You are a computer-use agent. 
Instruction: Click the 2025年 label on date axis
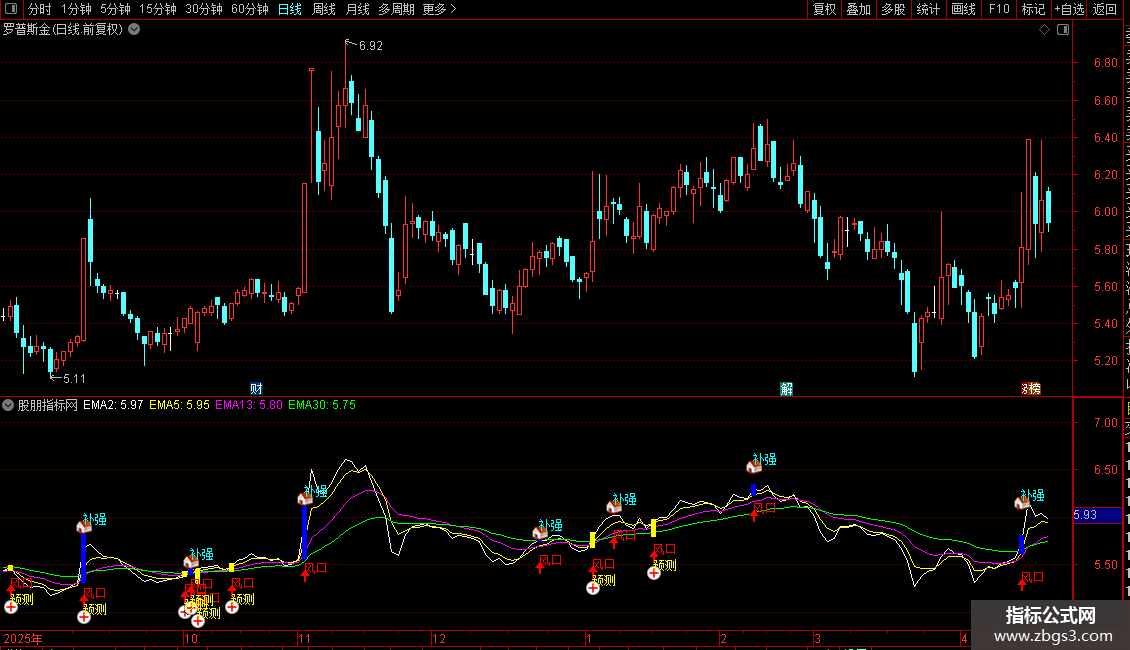point(23,638)
